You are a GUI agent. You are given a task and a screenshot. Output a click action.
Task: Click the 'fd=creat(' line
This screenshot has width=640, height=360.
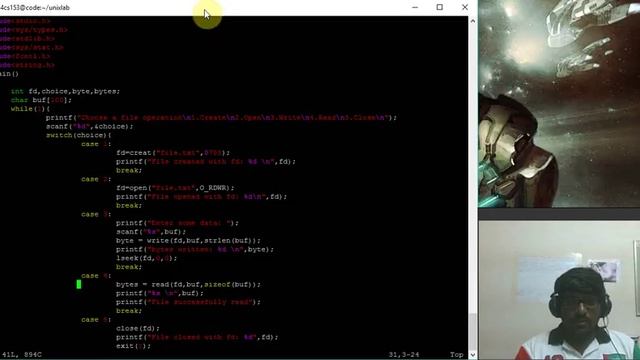point(173,153)
